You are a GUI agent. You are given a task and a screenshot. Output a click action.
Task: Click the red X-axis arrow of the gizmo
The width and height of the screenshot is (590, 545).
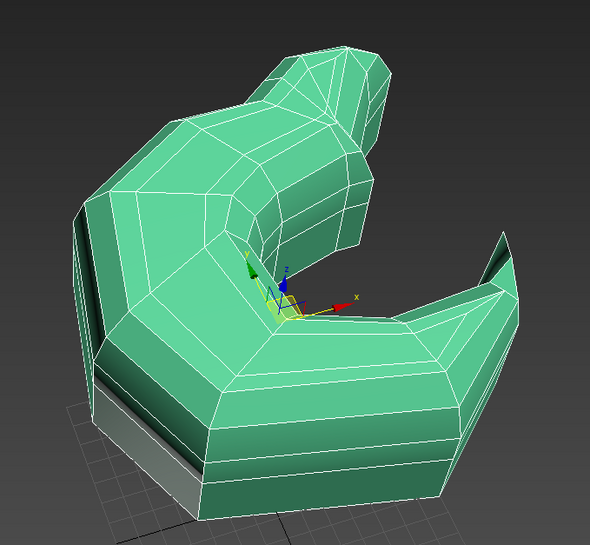tap(343, 307)
